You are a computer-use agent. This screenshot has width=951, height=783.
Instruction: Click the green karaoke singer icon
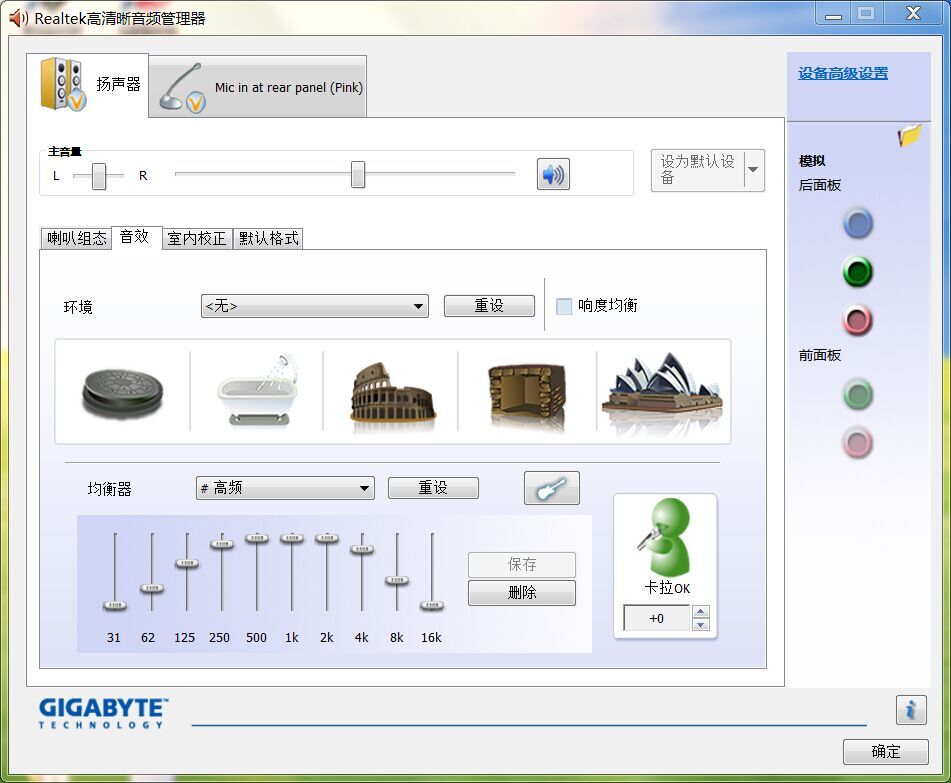point(665,537)
